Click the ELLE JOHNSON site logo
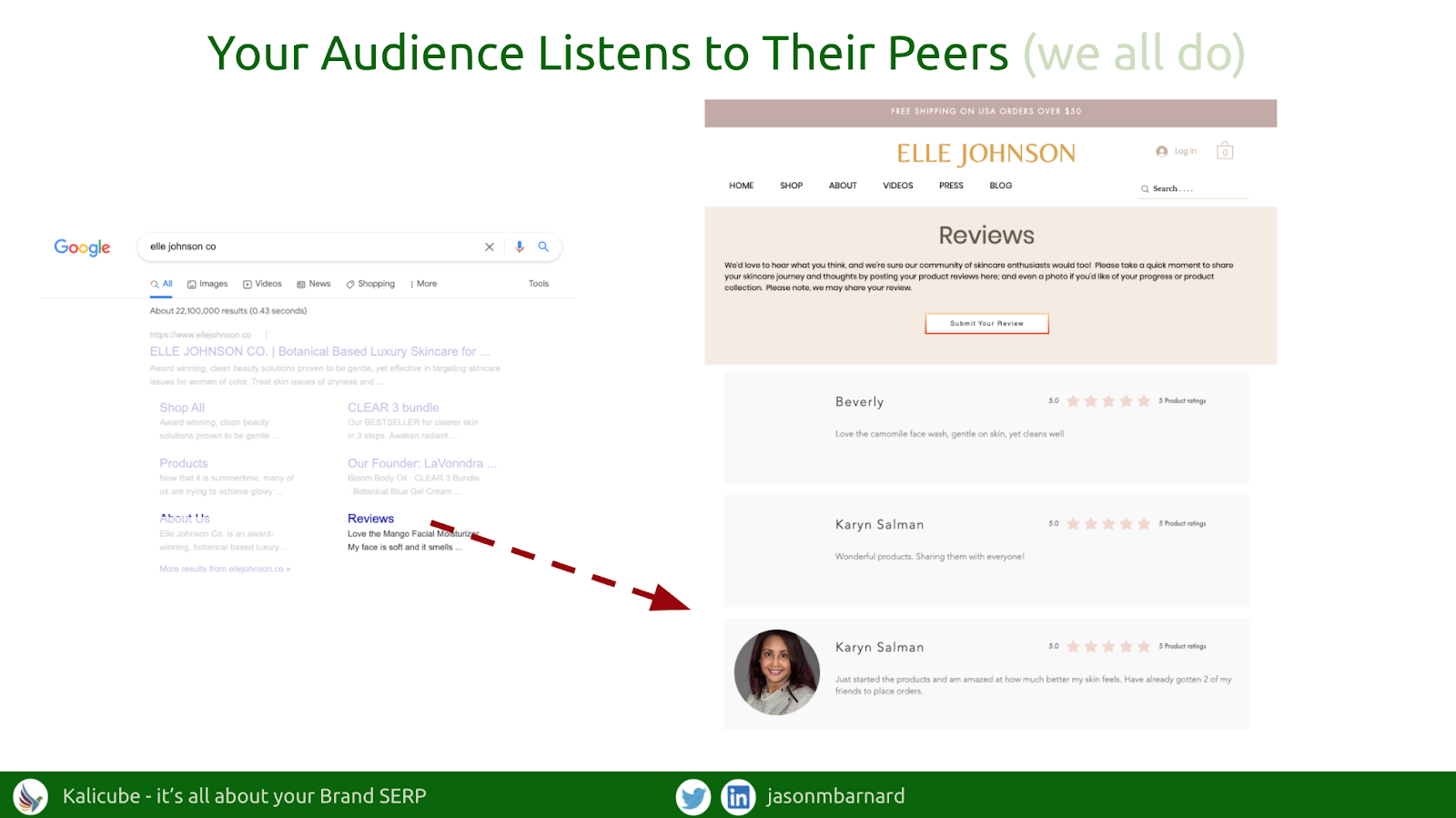Image resolution: width=1456 pixels, height=818 pixels. tap(986, 154)
